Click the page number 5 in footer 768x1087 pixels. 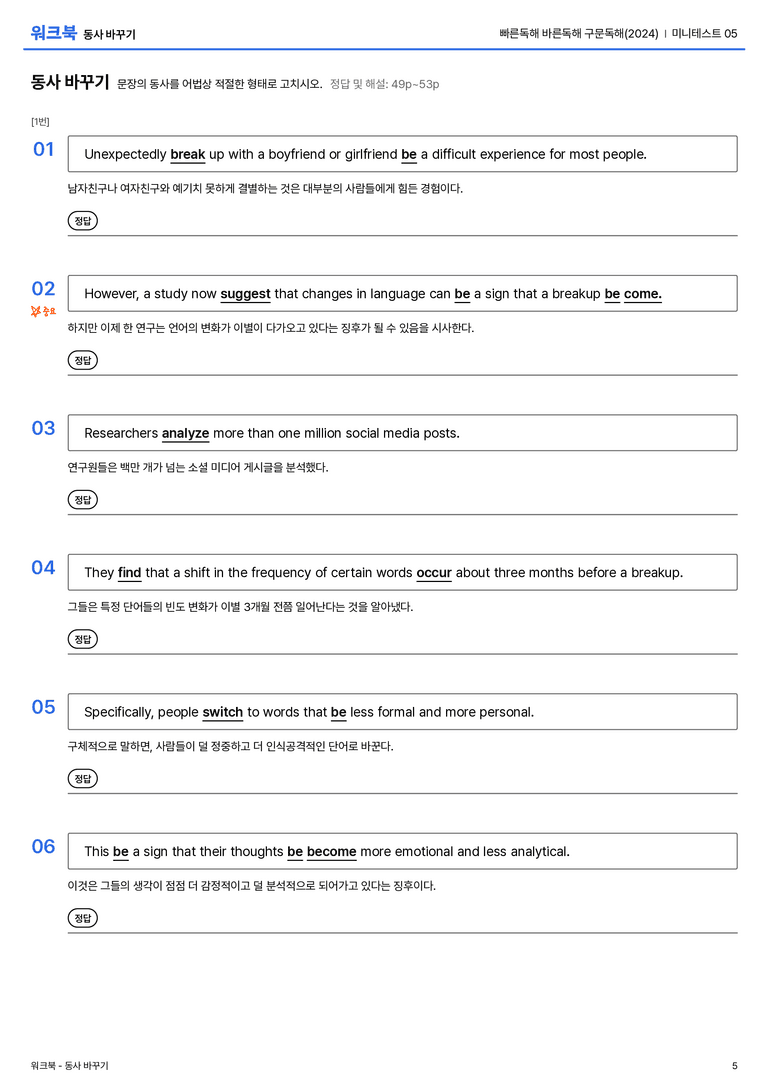pyautogui.click(x=735, y=1066)
